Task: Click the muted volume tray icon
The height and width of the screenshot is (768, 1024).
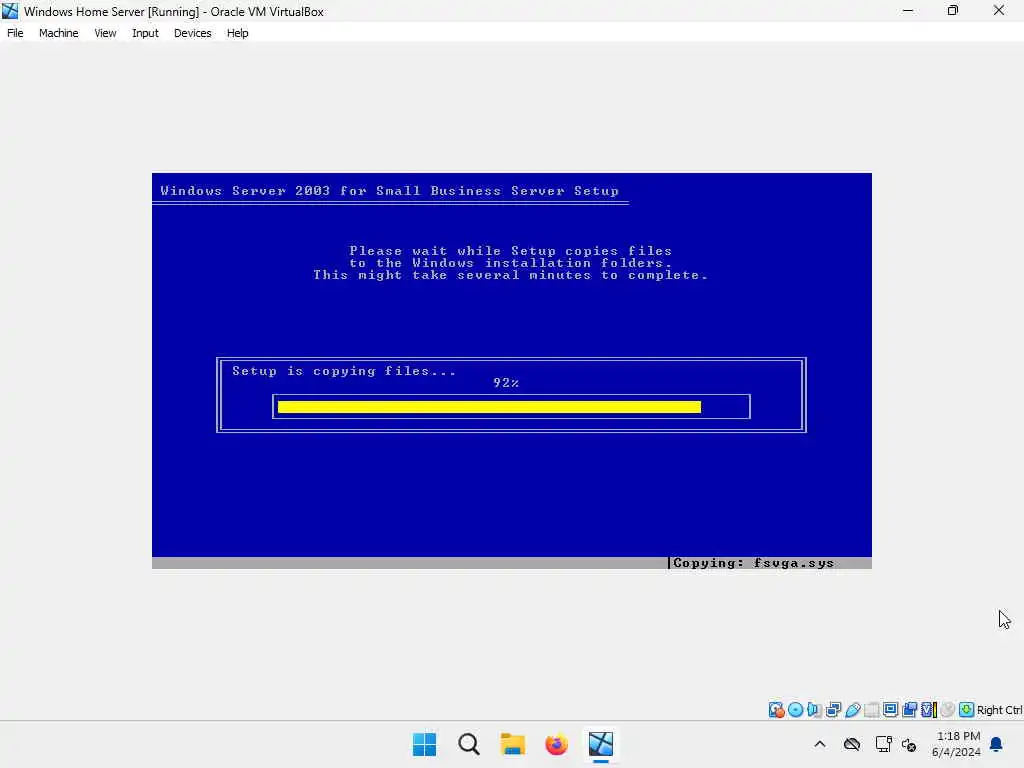Action: [908, 744]
